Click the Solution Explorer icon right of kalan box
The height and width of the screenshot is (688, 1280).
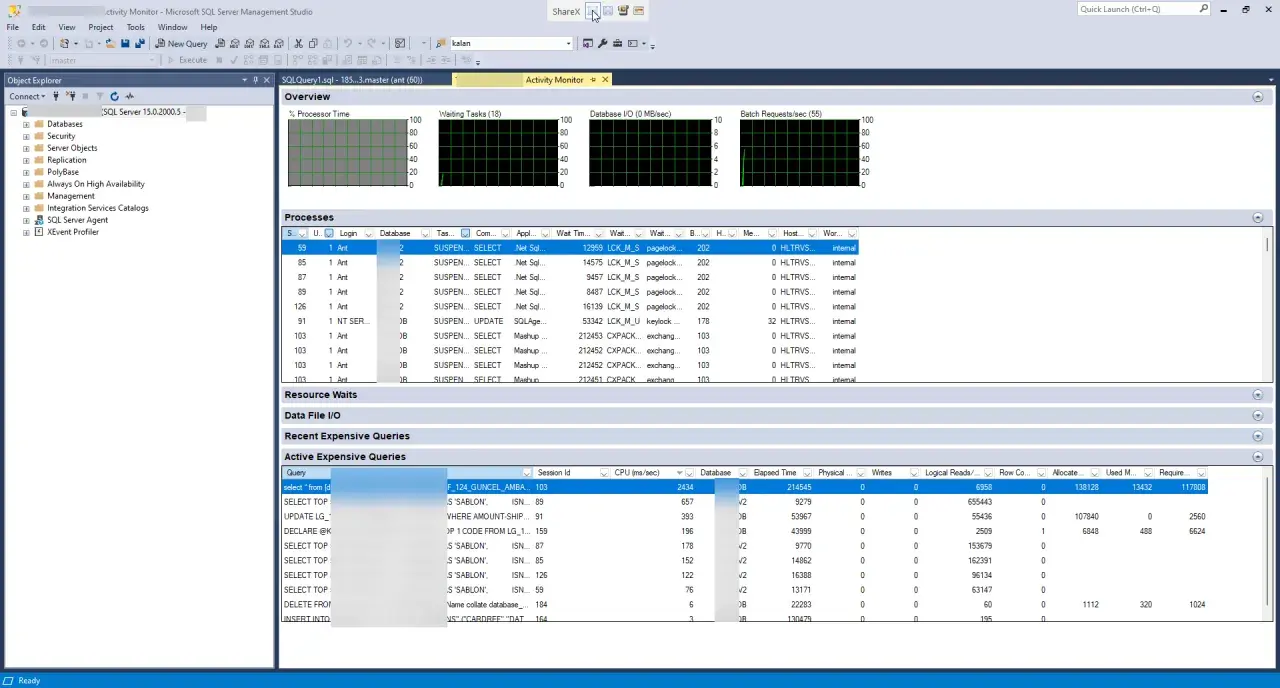coord(587,43)
